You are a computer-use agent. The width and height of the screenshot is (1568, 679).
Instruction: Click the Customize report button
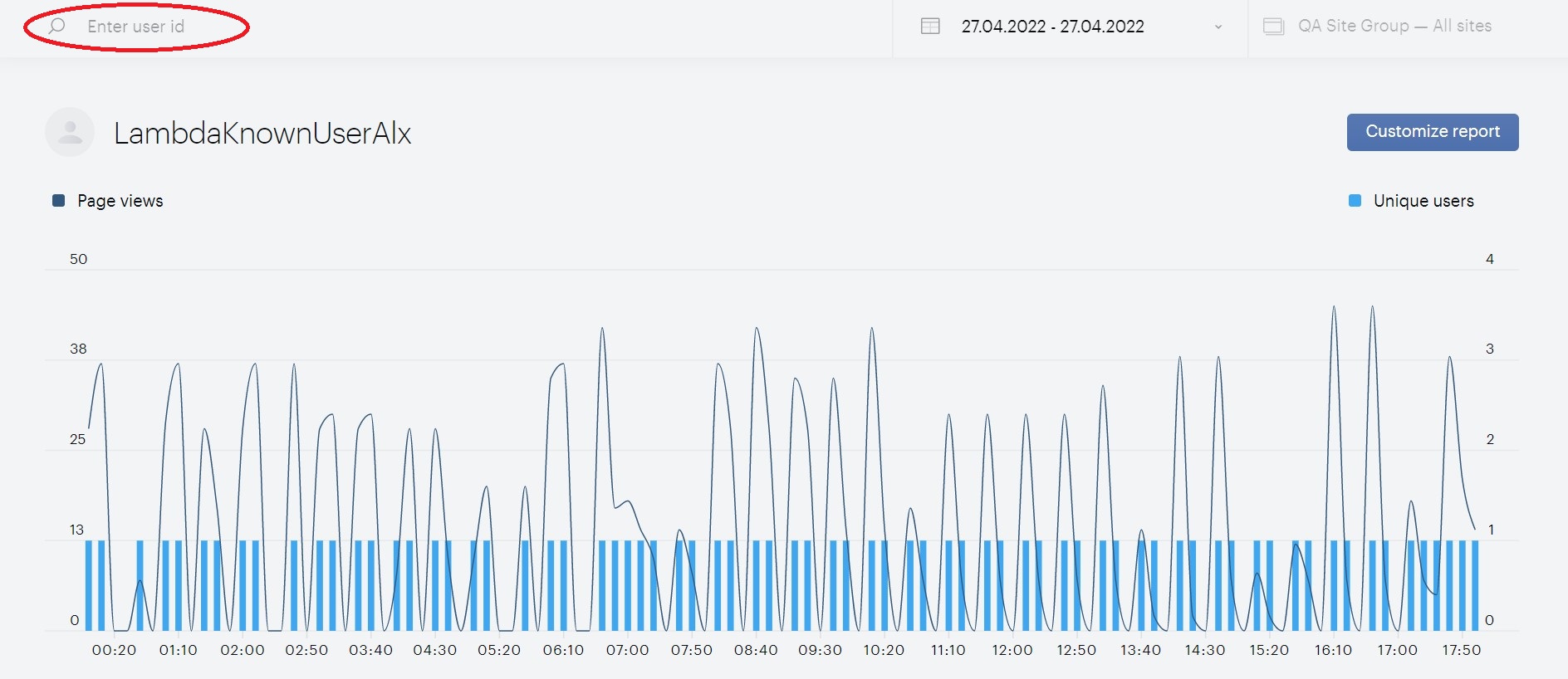(x=1433, y=132)
